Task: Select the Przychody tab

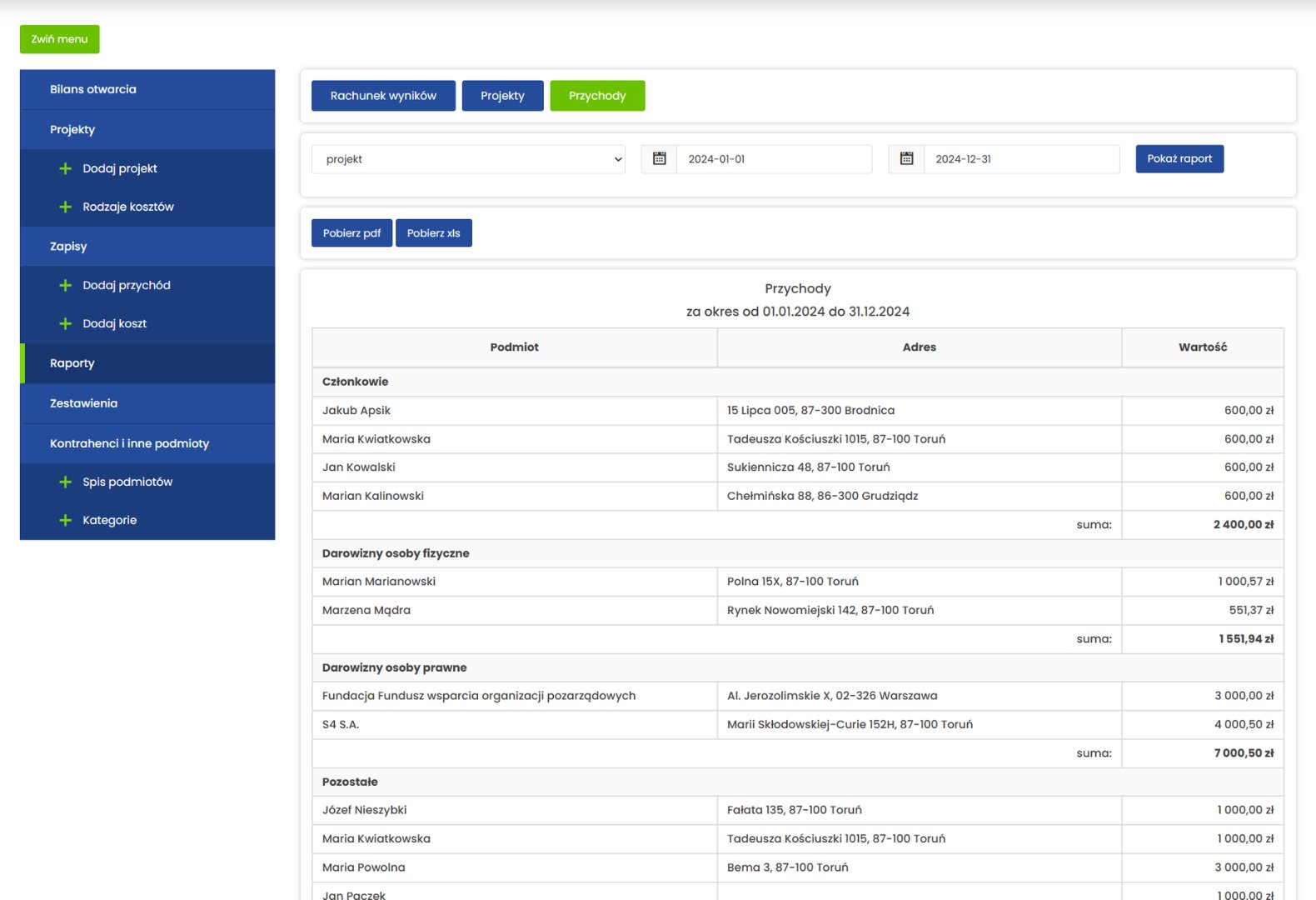Action: pyautogui.click(x=597, y=96)
